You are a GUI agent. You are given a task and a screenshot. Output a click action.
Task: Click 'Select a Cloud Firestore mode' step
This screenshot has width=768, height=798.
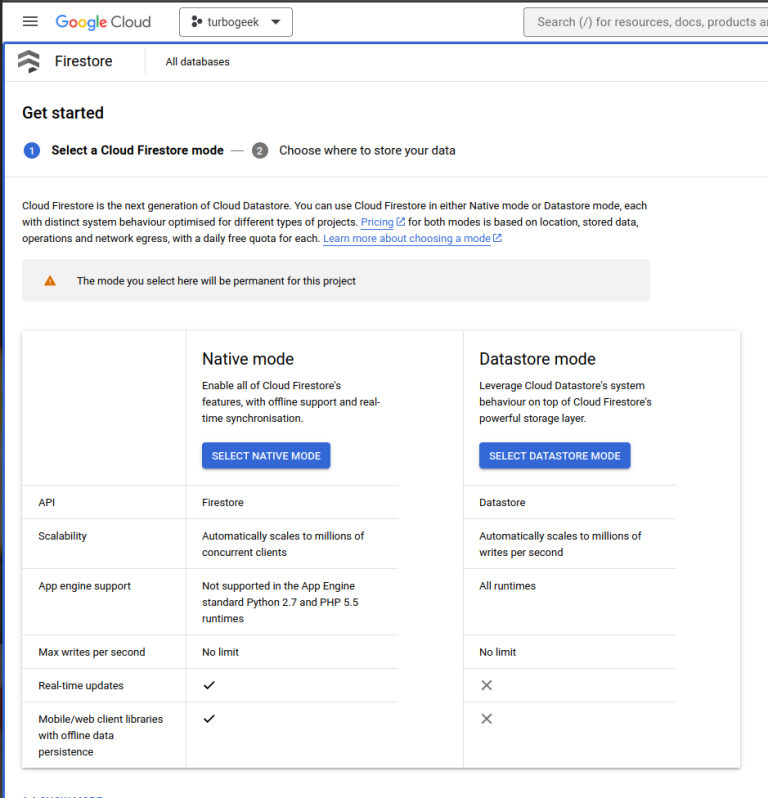(x=137, y=150)
